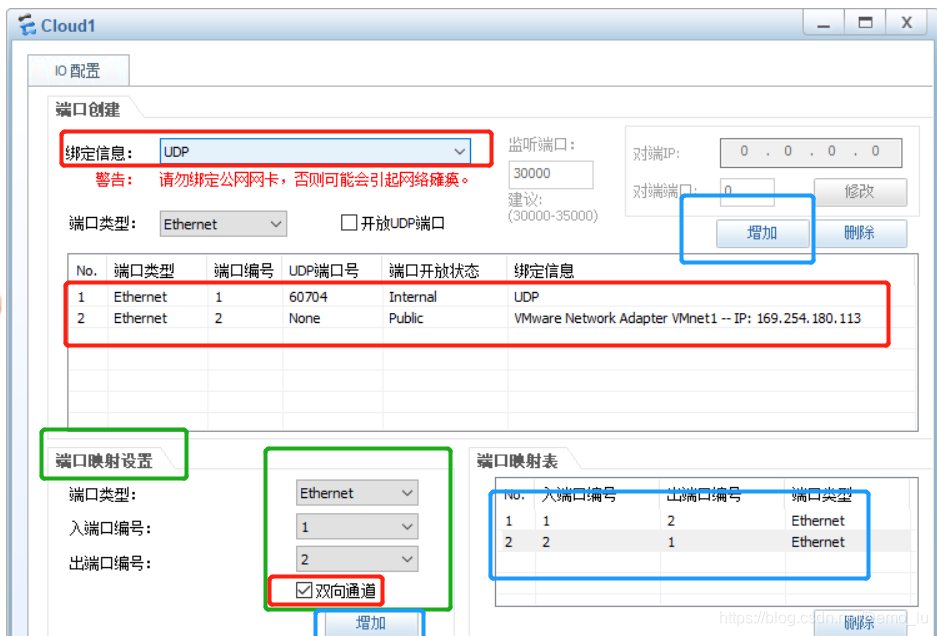Open the IO 配置 tab
Screen dimensions: 937x636
coord(78,71)
